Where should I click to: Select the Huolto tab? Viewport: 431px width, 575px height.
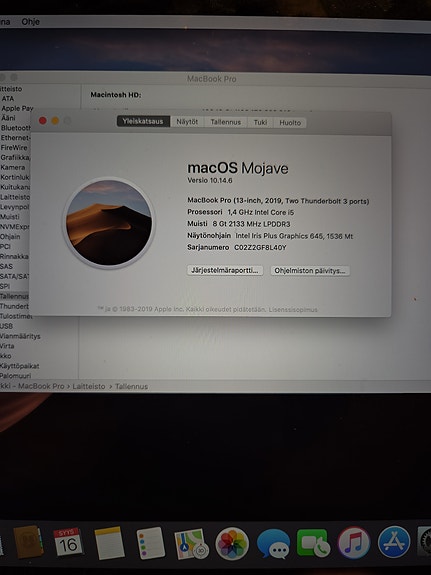click(290, 123)
